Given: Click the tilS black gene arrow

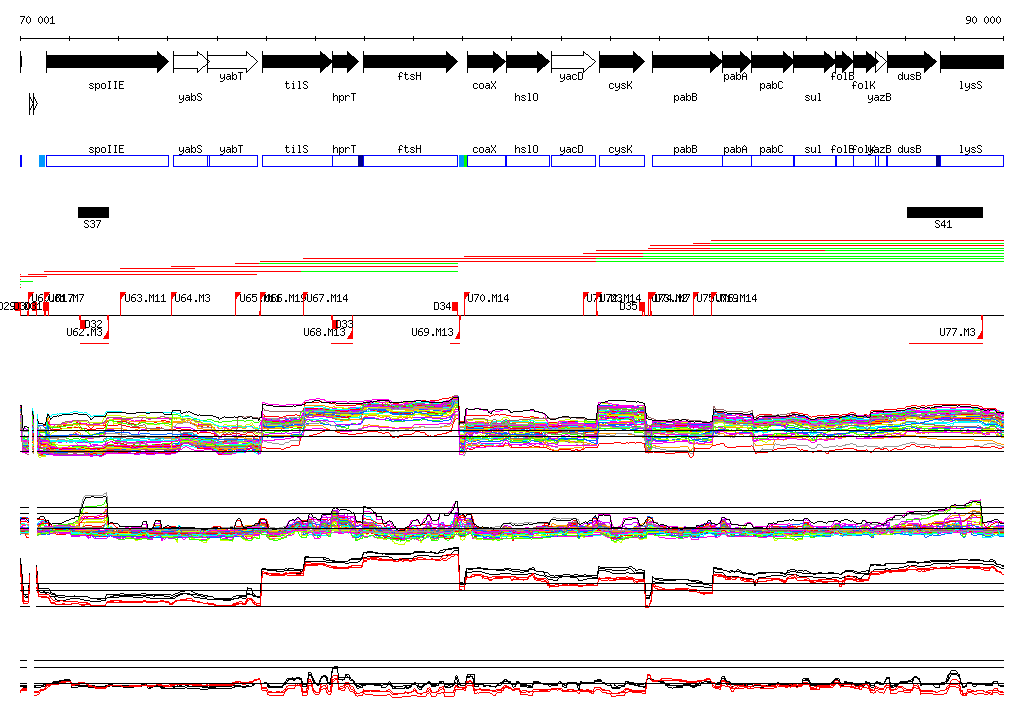Looking at the screenshot, I should 297,62.
